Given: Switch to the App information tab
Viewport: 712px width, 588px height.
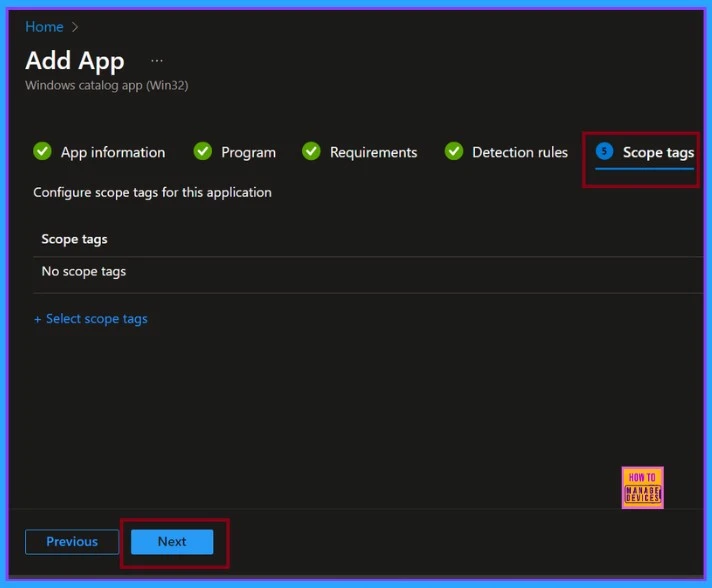Looking at the screenshot, I should [113, 152].
